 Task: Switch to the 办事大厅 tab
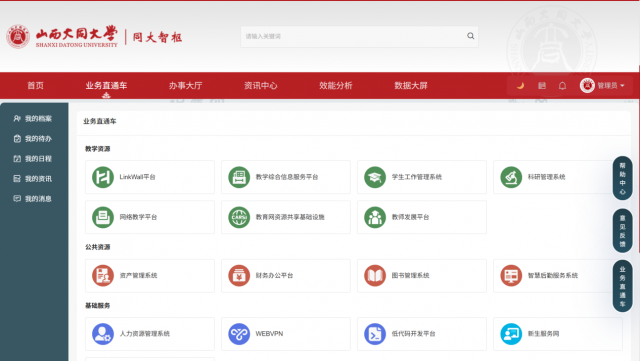pyautogui.click(x=186, y=86)
